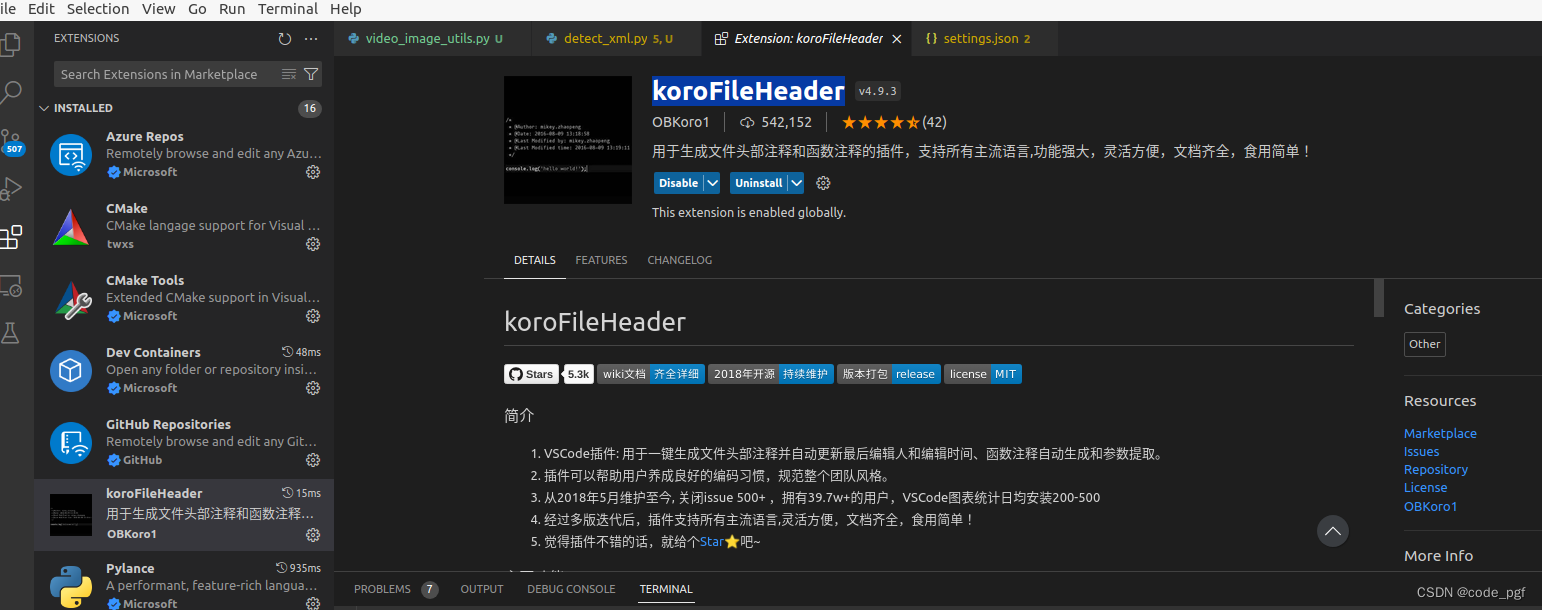The width and height of the screenshot is (1542, 610).
Task: Open manage gear for Dev Containers
Action: (313, 388)
